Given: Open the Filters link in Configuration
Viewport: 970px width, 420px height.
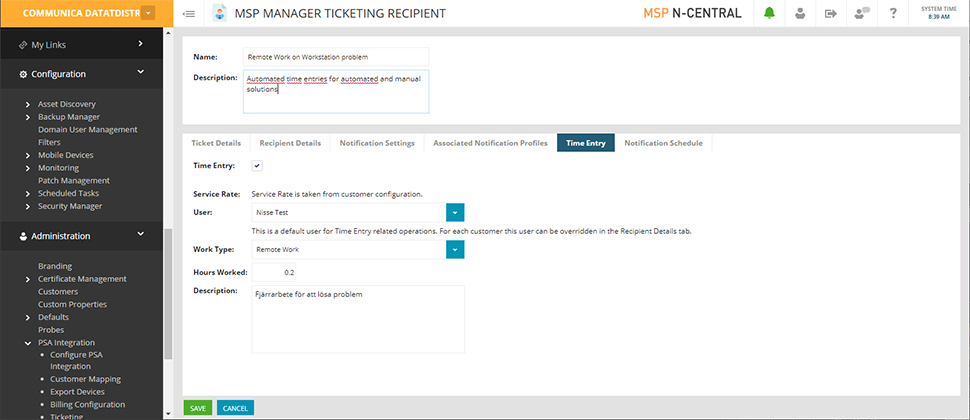Looking at the screenshot, I should pos(49,142).
